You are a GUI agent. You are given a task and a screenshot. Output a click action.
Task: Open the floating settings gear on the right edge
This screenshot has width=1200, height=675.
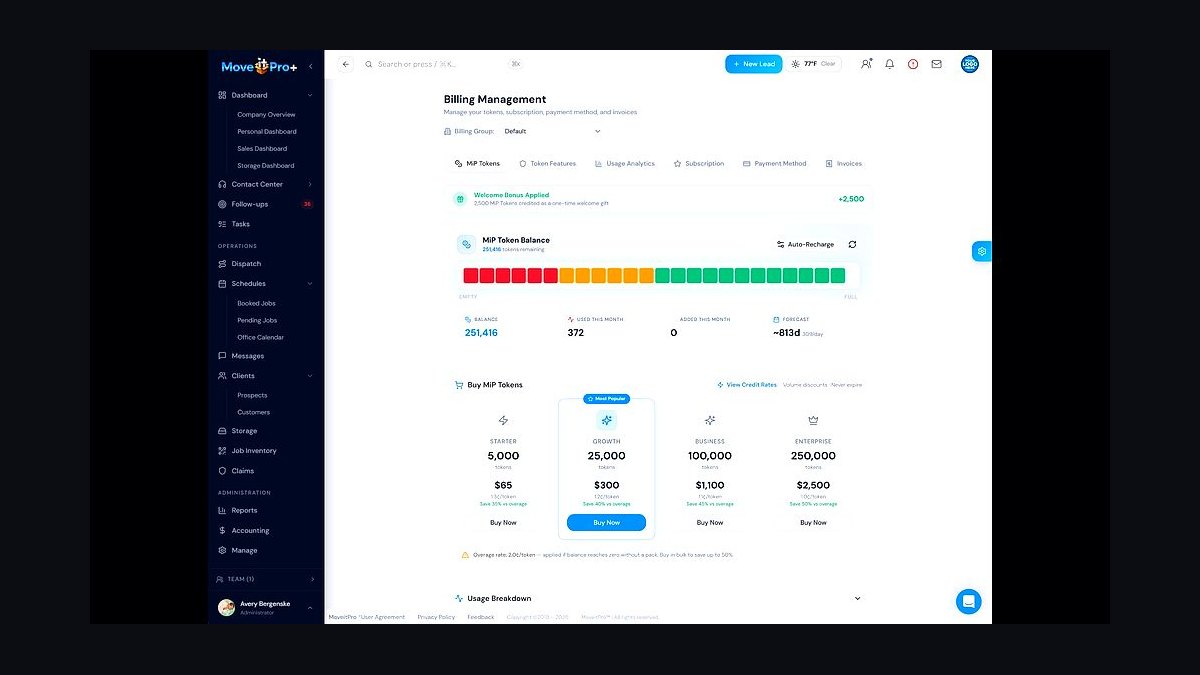tap(982, 251)
